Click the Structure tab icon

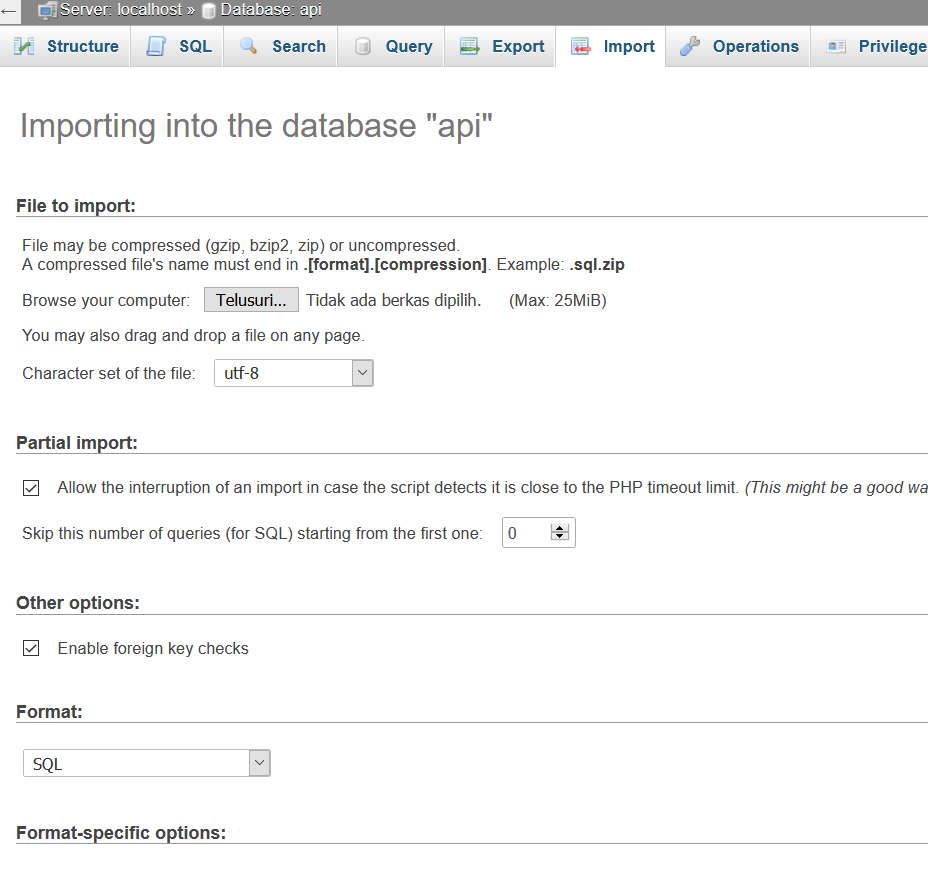(x=24, y=47)
